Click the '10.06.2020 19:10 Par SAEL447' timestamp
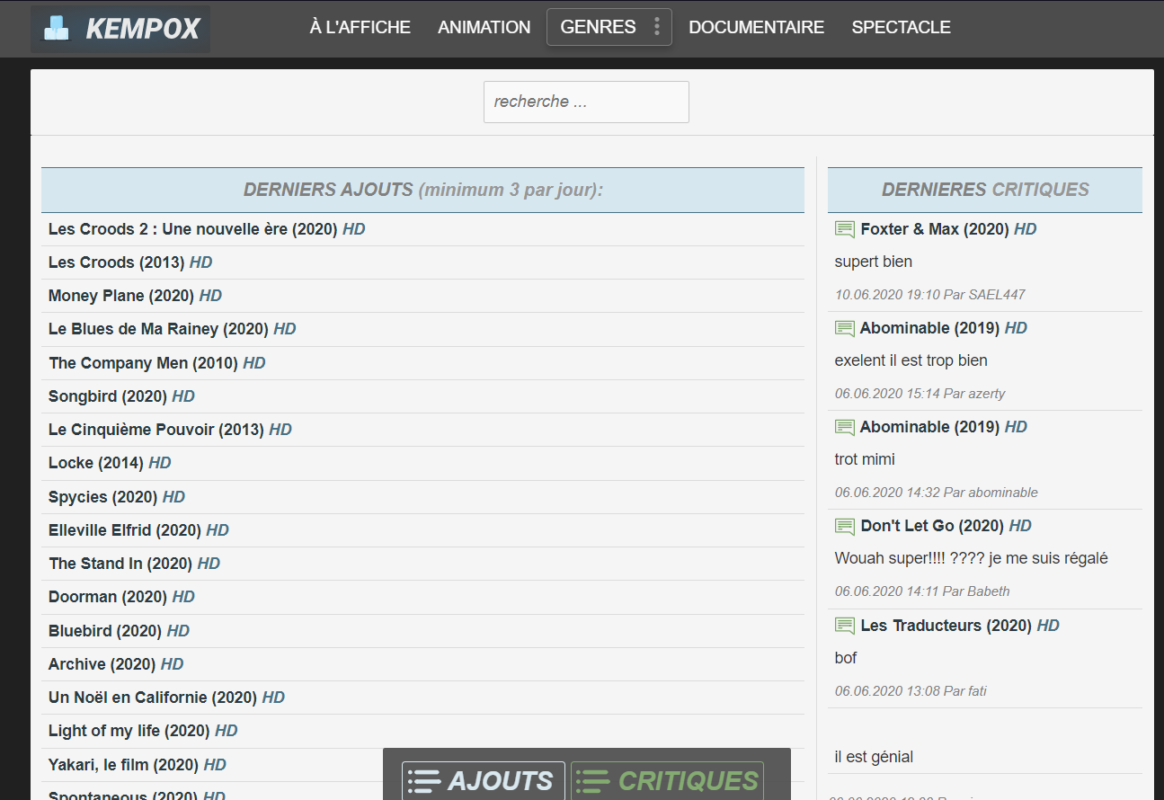The image size is (1164, 800). 929,295
